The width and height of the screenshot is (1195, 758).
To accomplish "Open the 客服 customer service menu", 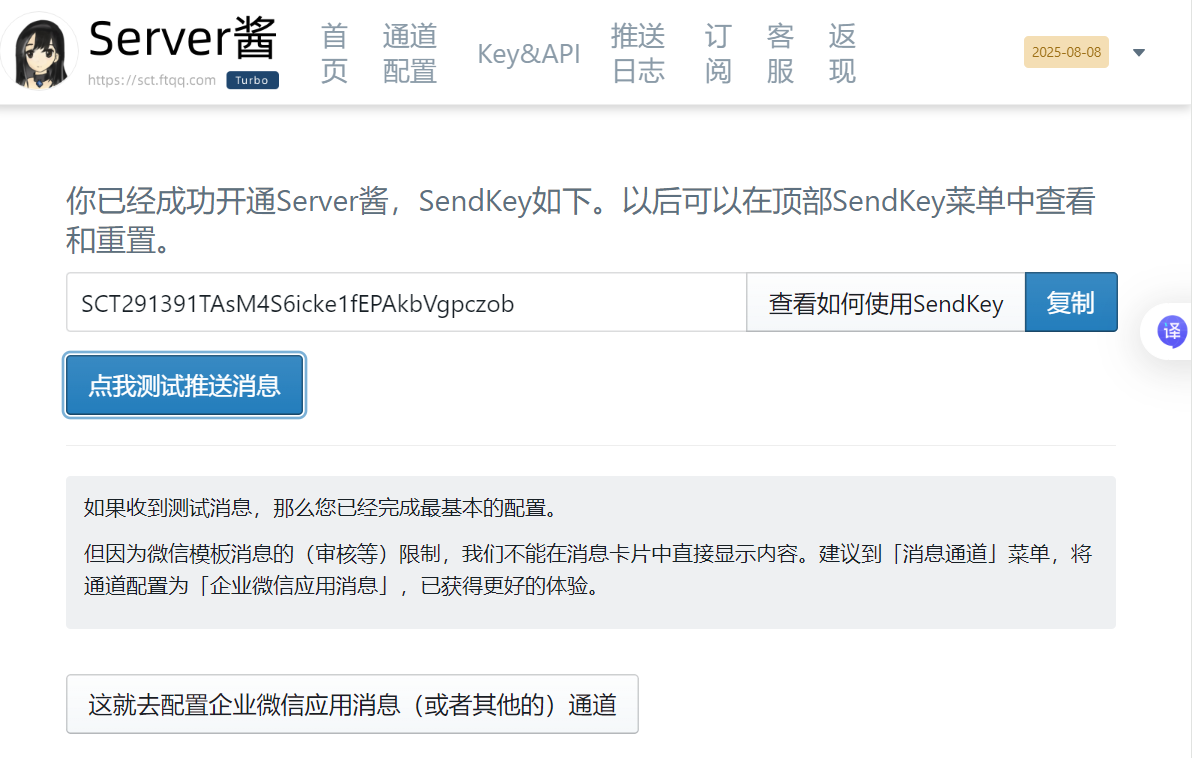I will click(780, 53).
